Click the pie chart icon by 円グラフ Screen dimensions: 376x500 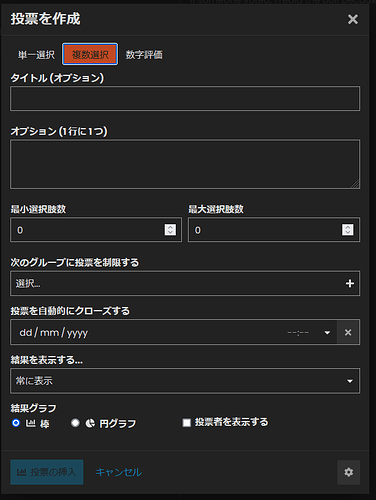click(x=90, y=423)
